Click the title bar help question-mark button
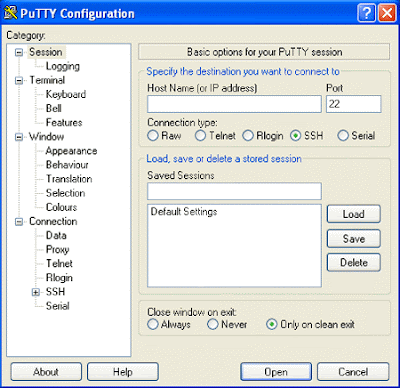400x388 pixels. pos(366,13)
